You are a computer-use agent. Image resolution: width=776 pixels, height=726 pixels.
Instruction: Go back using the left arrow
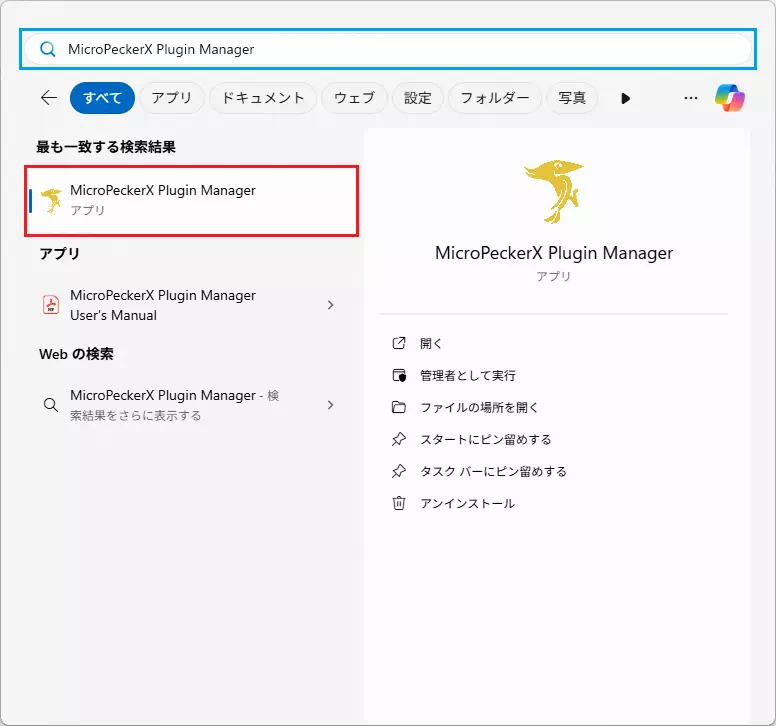point(49,97)
